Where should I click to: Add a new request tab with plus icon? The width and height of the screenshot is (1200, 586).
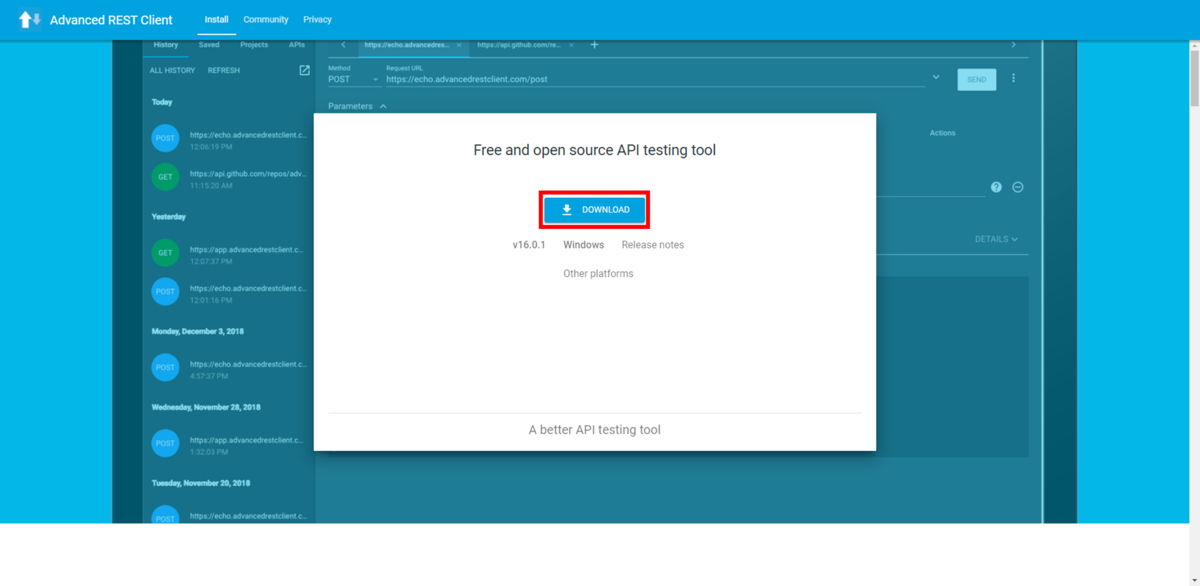(x=594, y=45)
